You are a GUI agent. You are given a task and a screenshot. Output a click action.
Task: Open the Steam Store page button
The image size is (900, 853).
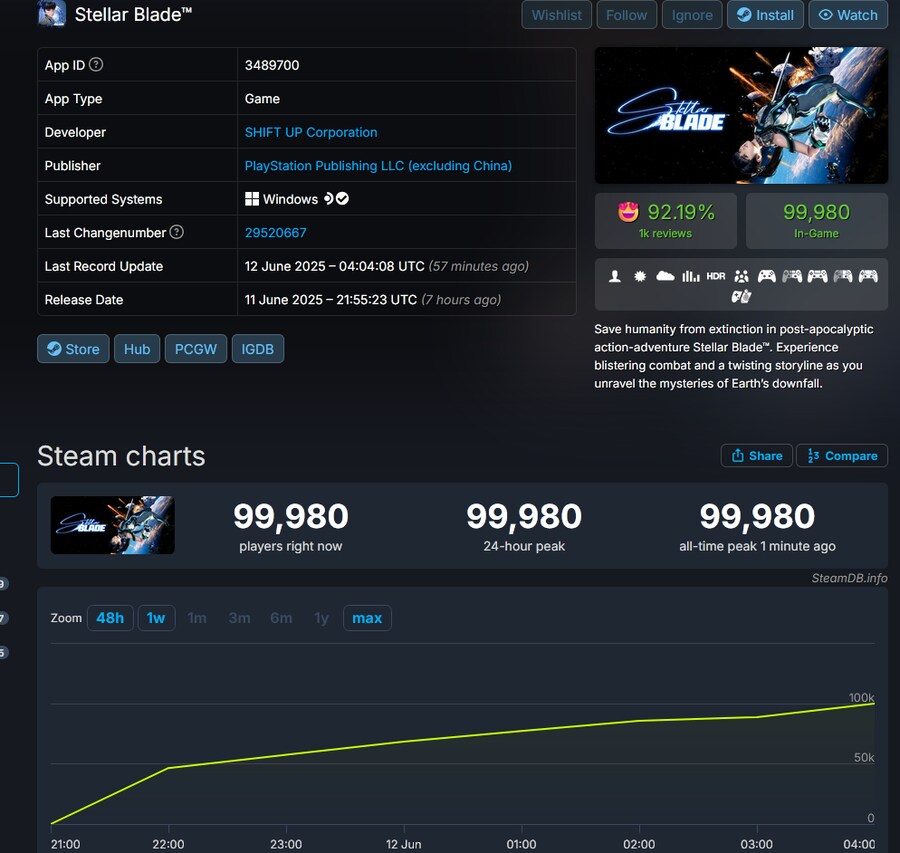[73, 348]
